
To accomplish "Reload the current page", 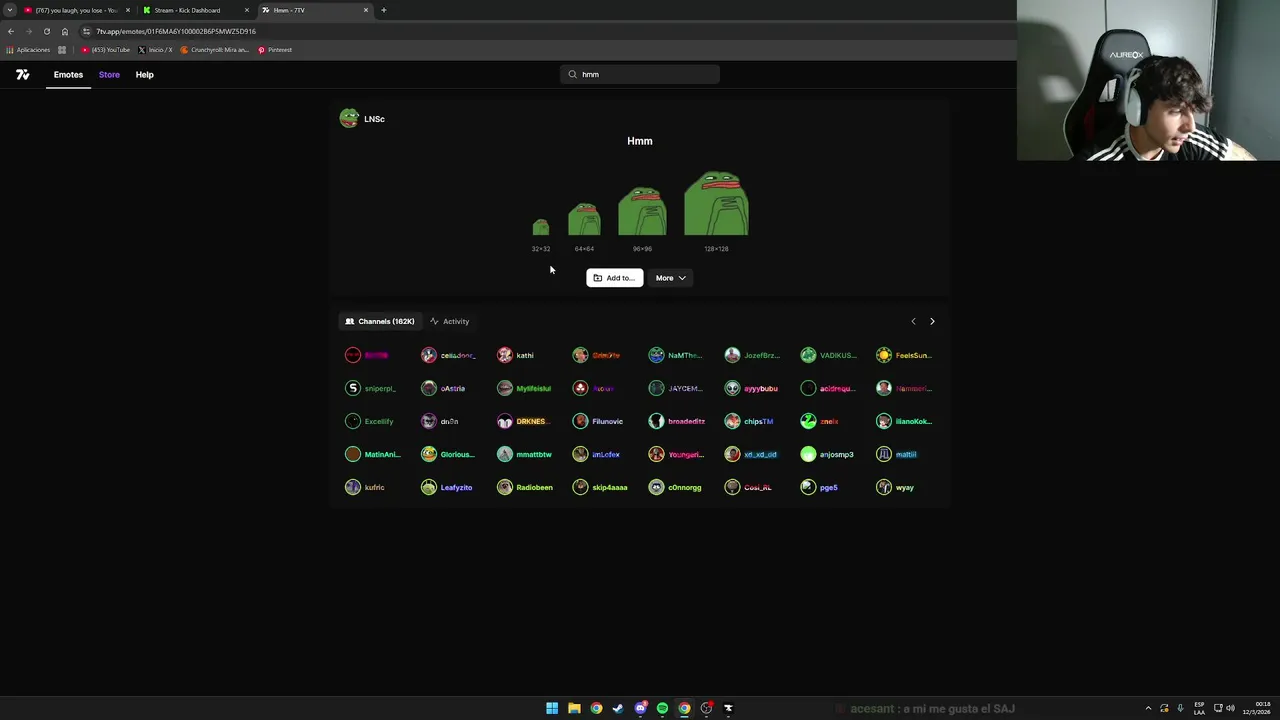I will [x=46, y=31].
